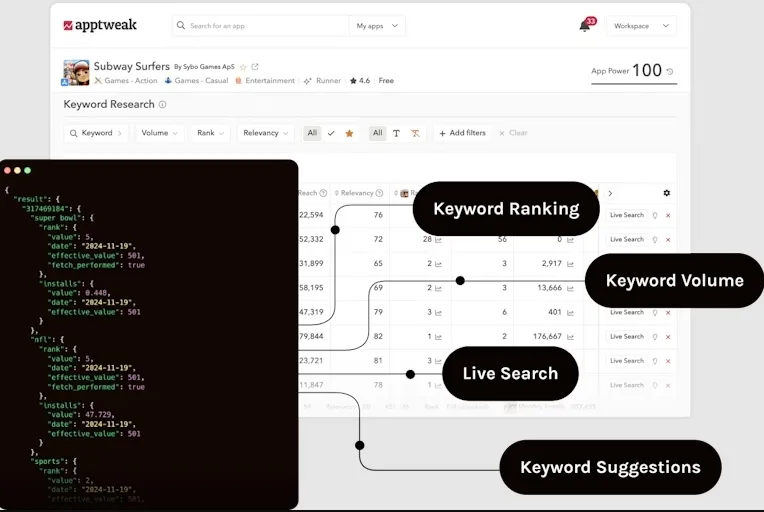Toggle the T in-title keyword filter

[x=396, y=133]
